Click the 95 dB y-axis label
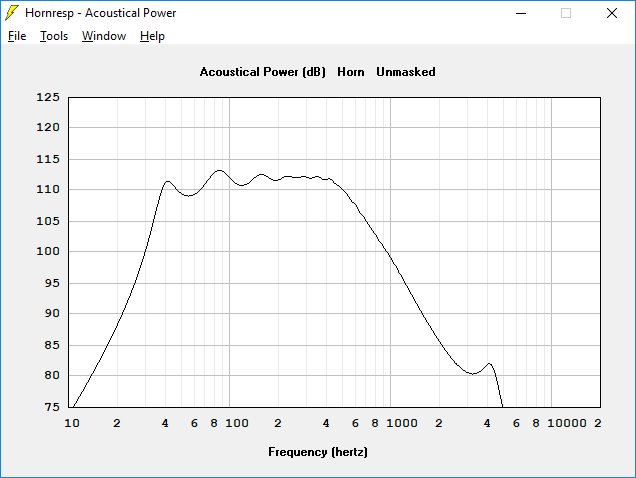This screenshot has height=478, width=636. pos(52,283)
